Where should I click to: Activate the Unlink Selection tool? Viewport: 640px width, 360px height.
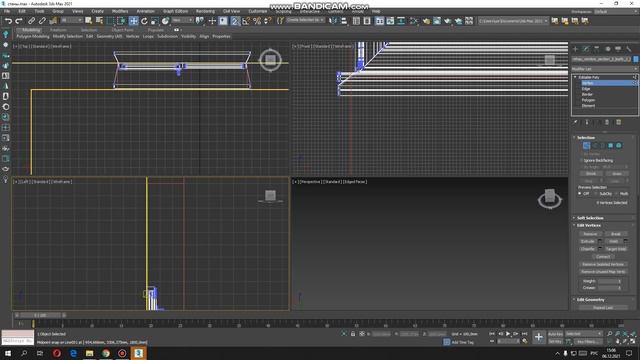click(42, 20)
